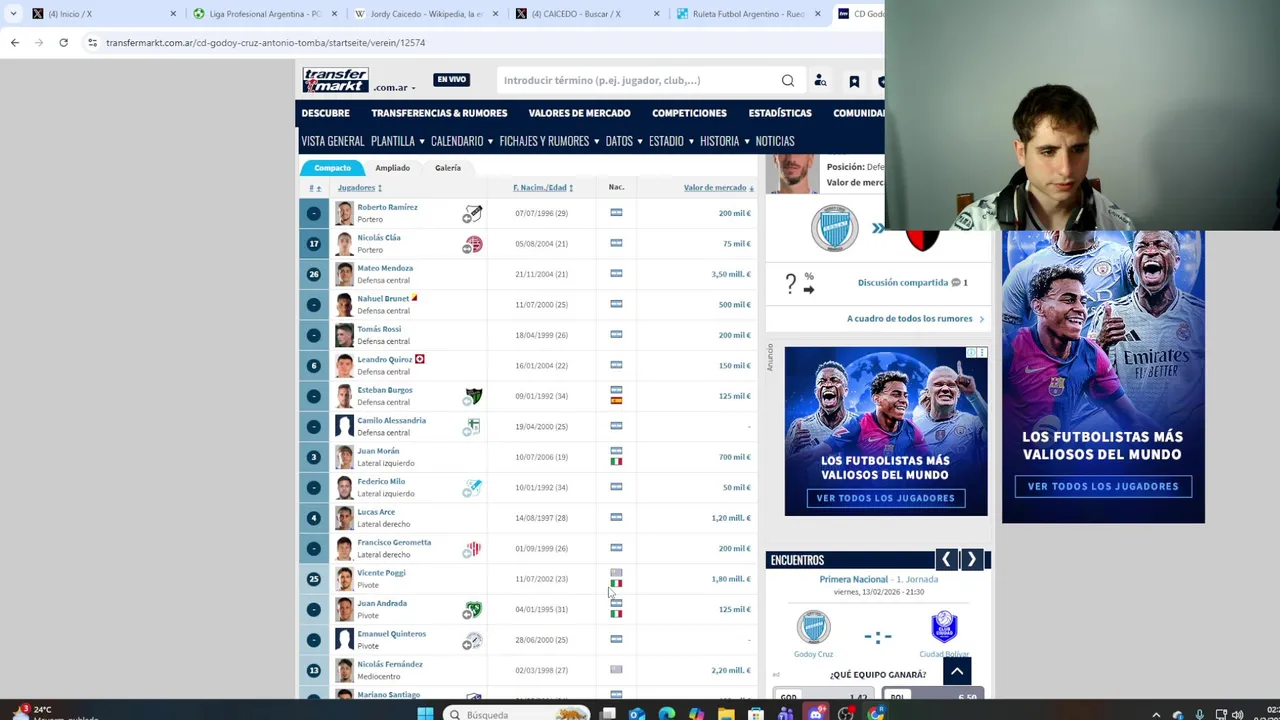Click the Leandro Quiroz red injury icon
Image resolution: width=1280 pixels, height=720 pixels.
(420, 359)
